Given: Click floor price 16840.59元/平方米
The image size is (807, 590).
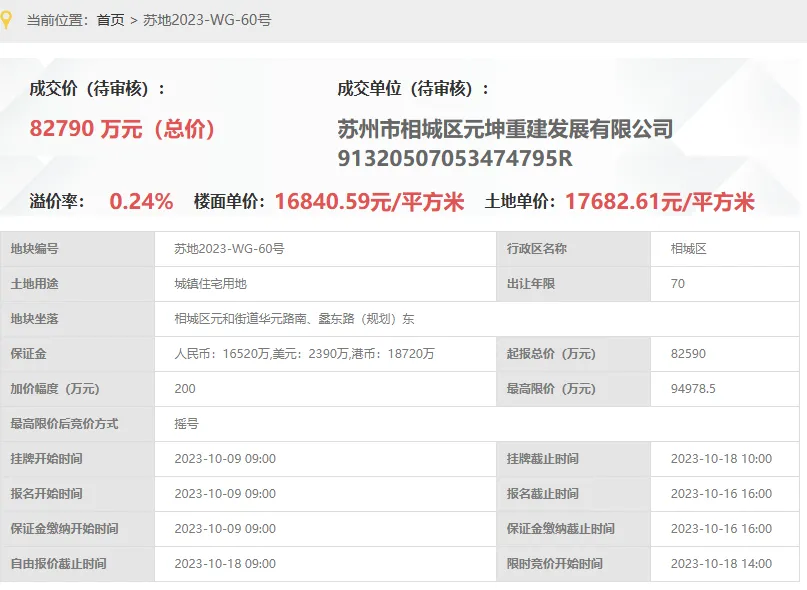Looking at the screenshot, I should point(370,201).
